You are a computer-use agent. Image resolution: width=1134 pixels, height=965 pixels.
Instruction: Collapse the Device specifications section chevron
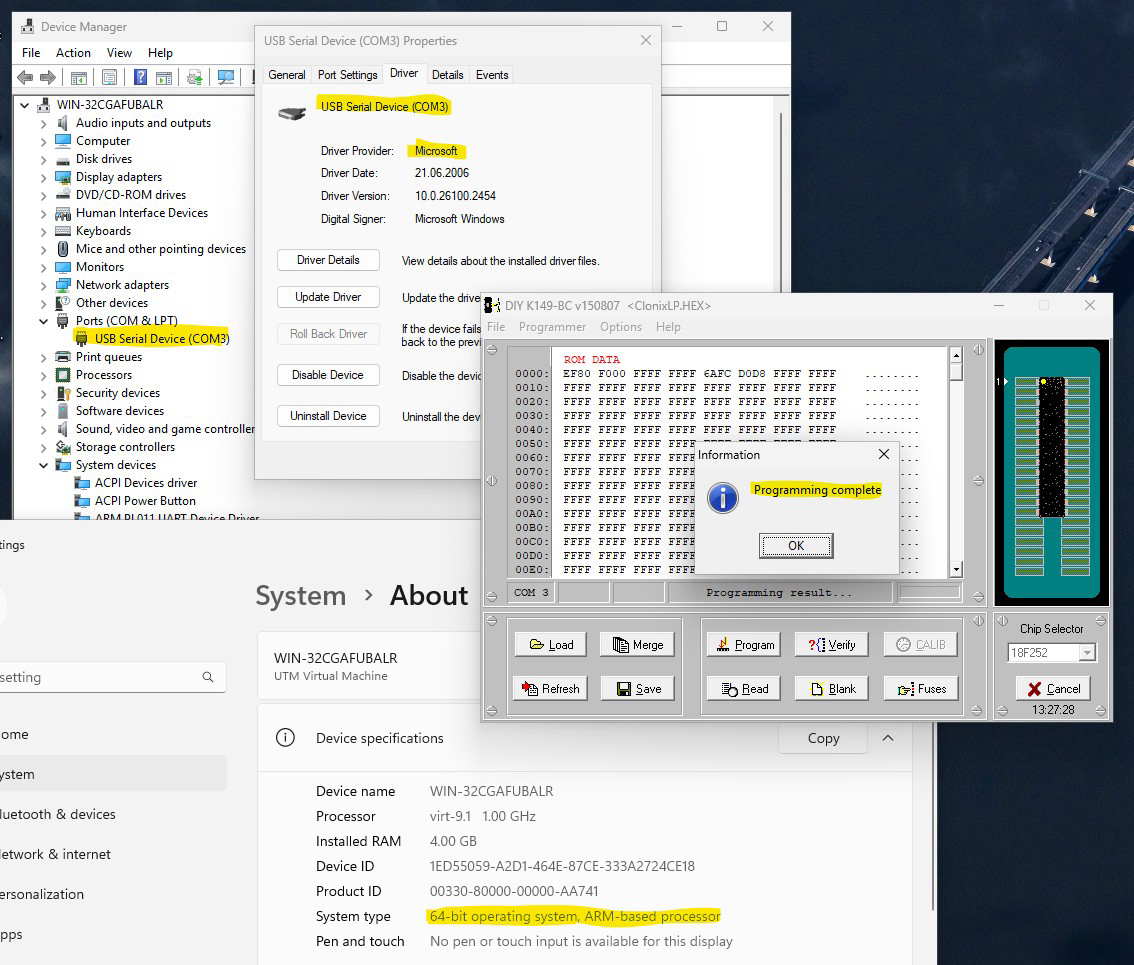coord(888,738)
